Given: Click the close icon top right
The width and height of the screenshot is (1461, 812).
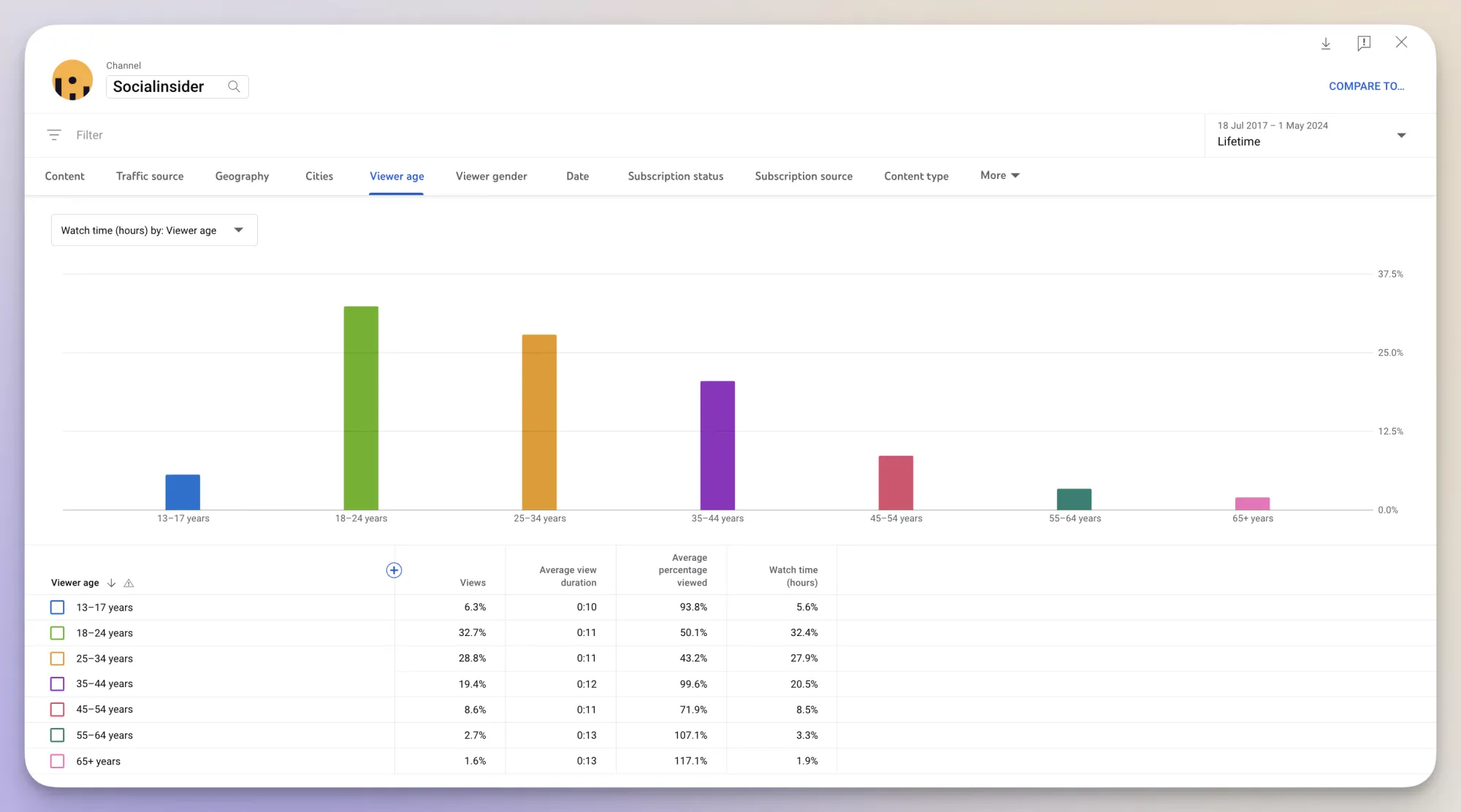Looking at the screenshot, I should pyautogui.click(x=1402, y=43).
